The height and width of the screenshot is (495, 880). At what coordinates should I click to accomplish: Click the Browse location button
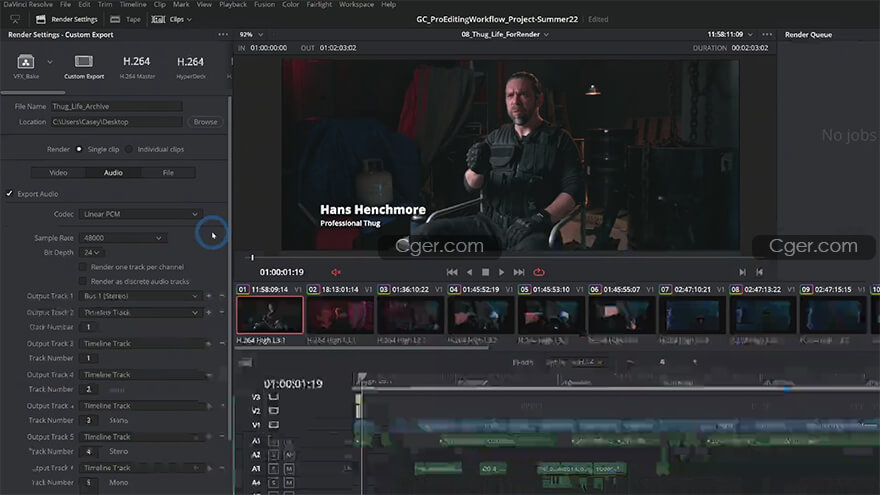click(205, 122)
